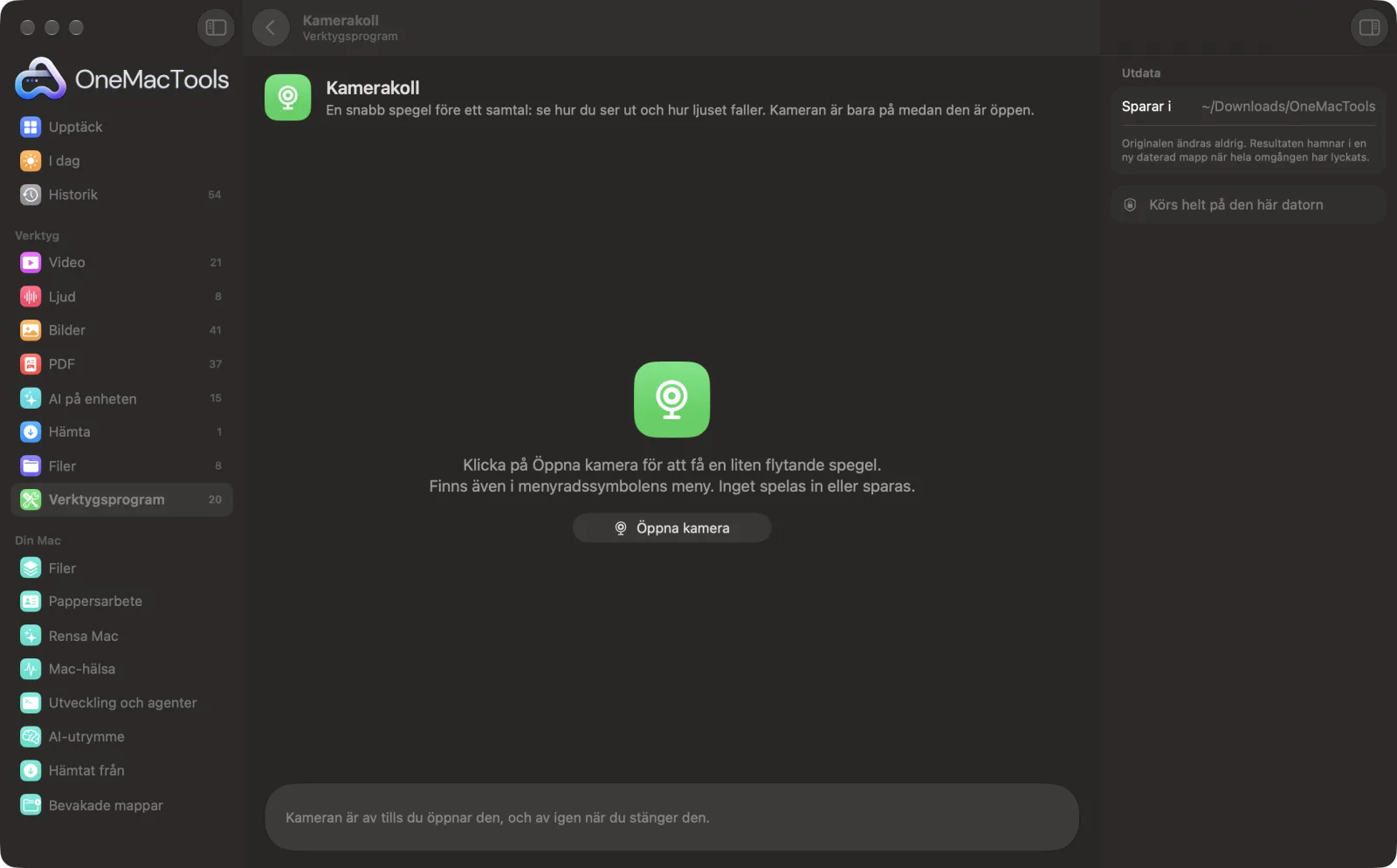Click the Sparar i output folder path
1397x868 pixels.
(1288, 107)
